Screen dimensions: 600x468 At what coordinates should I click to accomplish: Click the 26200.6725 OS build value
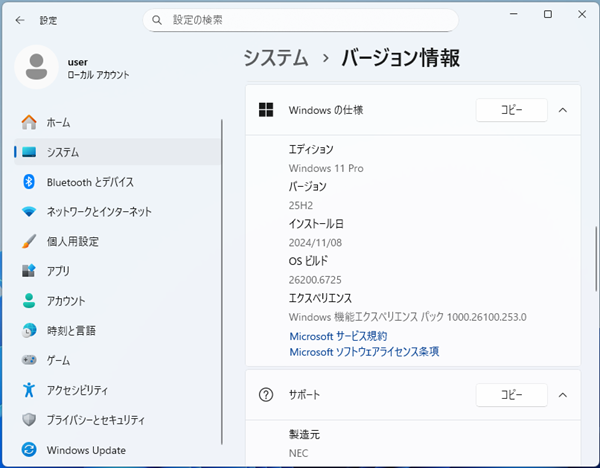coord(315,280)
